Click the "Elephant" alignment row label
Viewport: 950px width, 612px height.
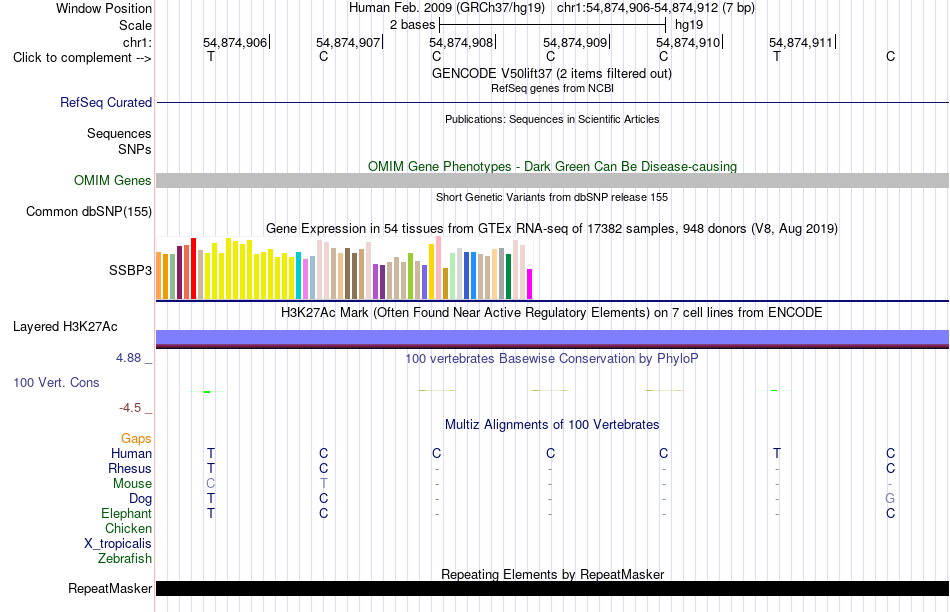coord(127,513)
